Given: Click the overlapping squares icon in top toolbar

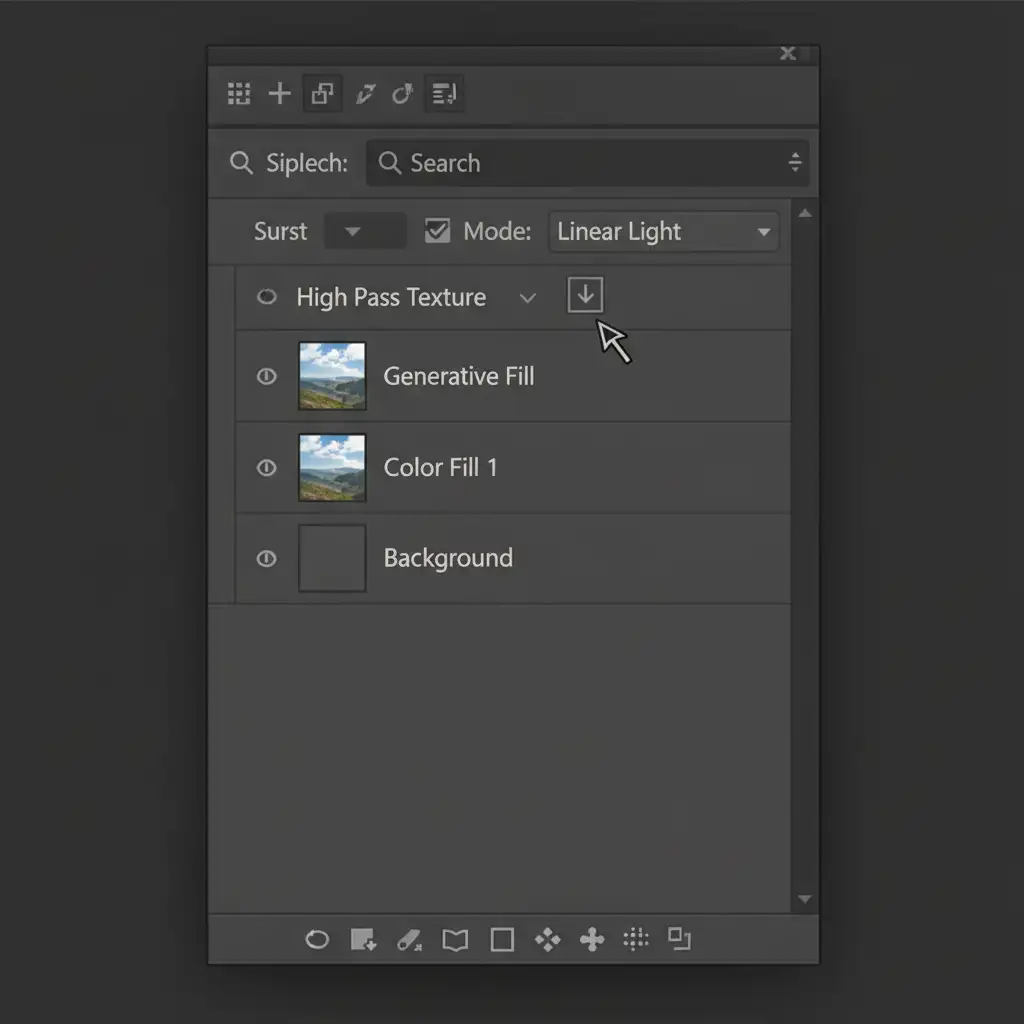Looking at the screenshot, I should 322,94.
